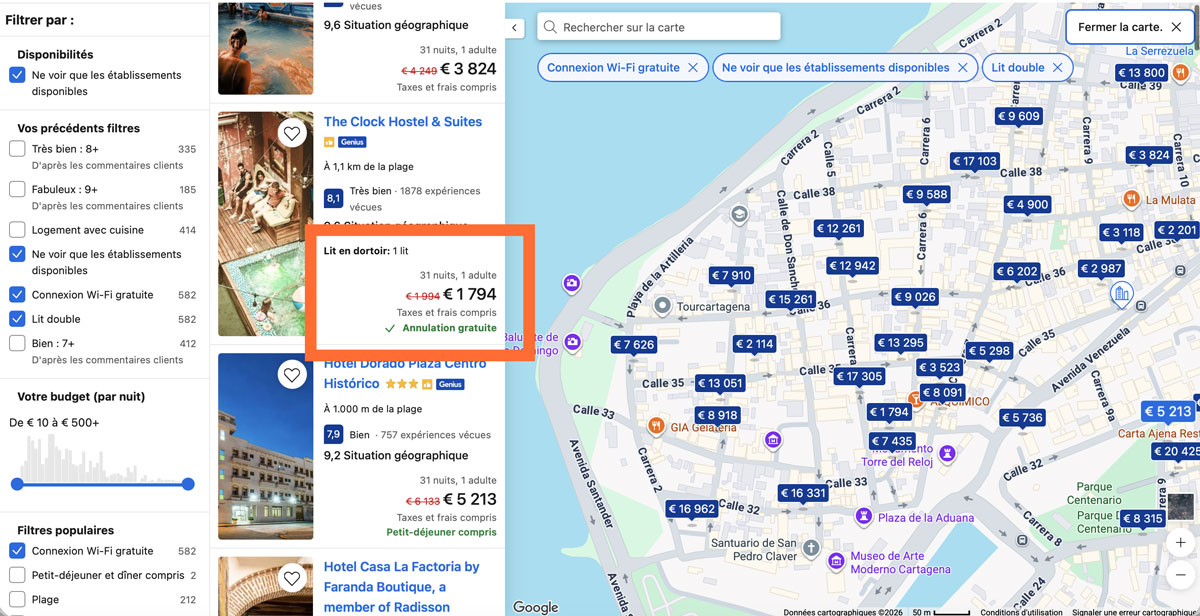1200x616 pixels.
Task: Zoom in on the map
Action: [x=1181, y=542]
